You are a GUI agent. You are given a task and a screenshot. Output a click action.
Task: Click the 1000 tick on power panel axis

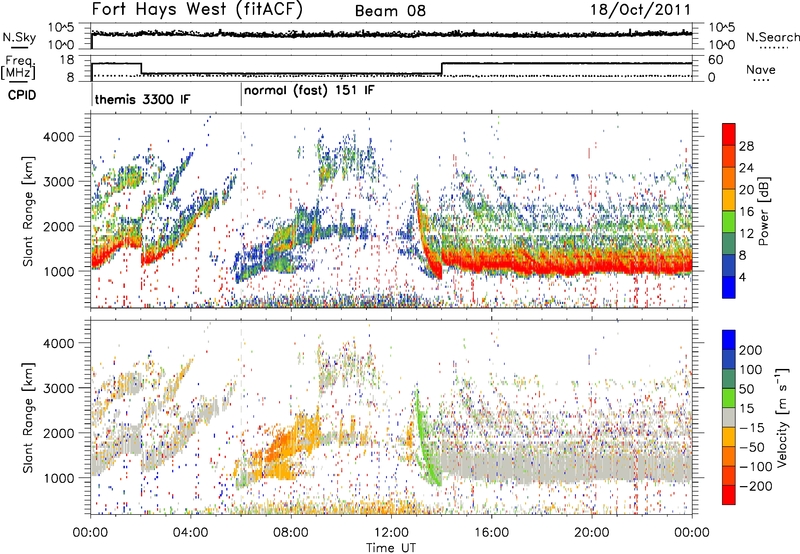[x=58, y=271]
